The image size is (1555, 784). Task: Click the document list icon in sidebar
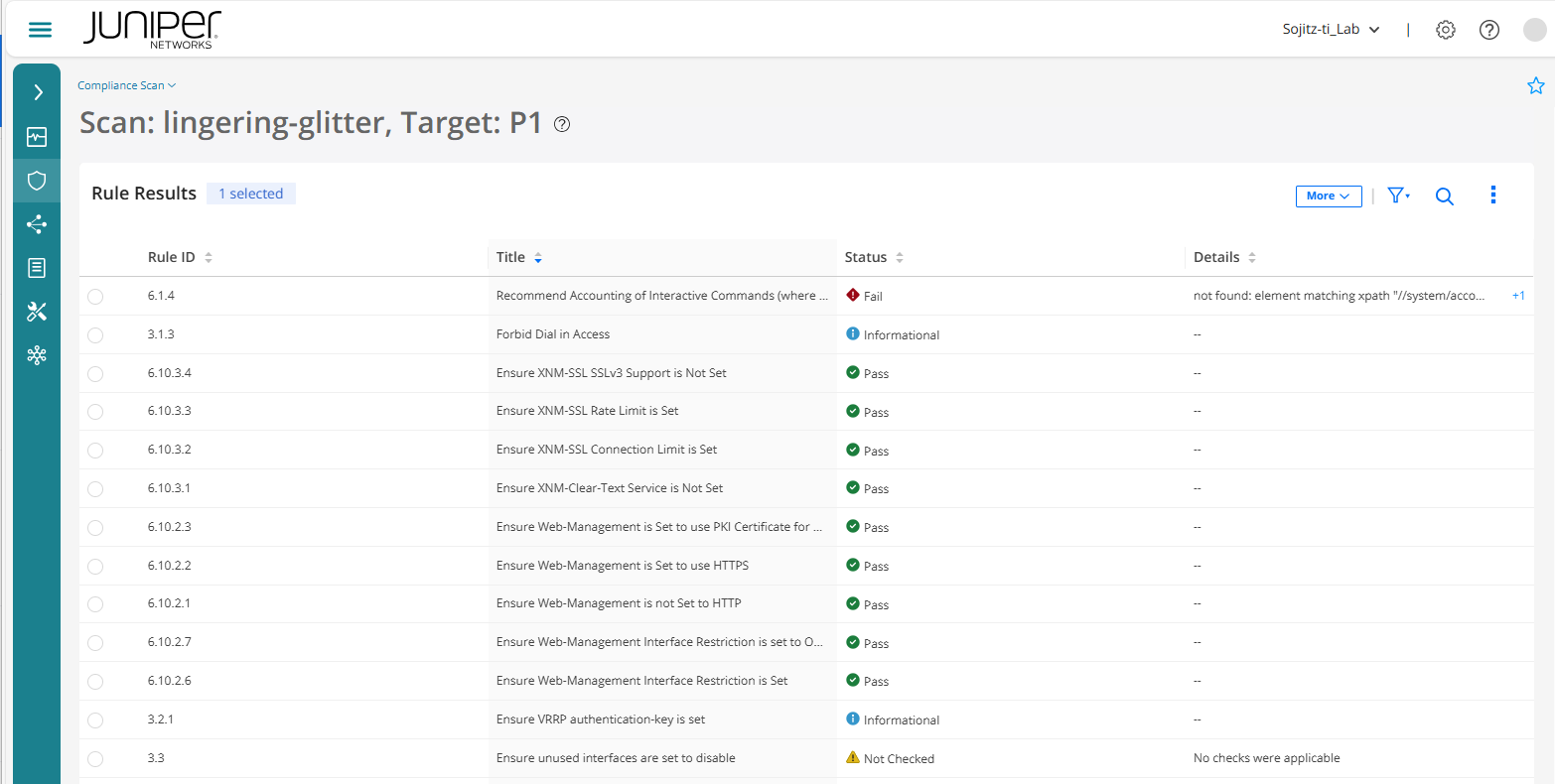coord(37,268)
